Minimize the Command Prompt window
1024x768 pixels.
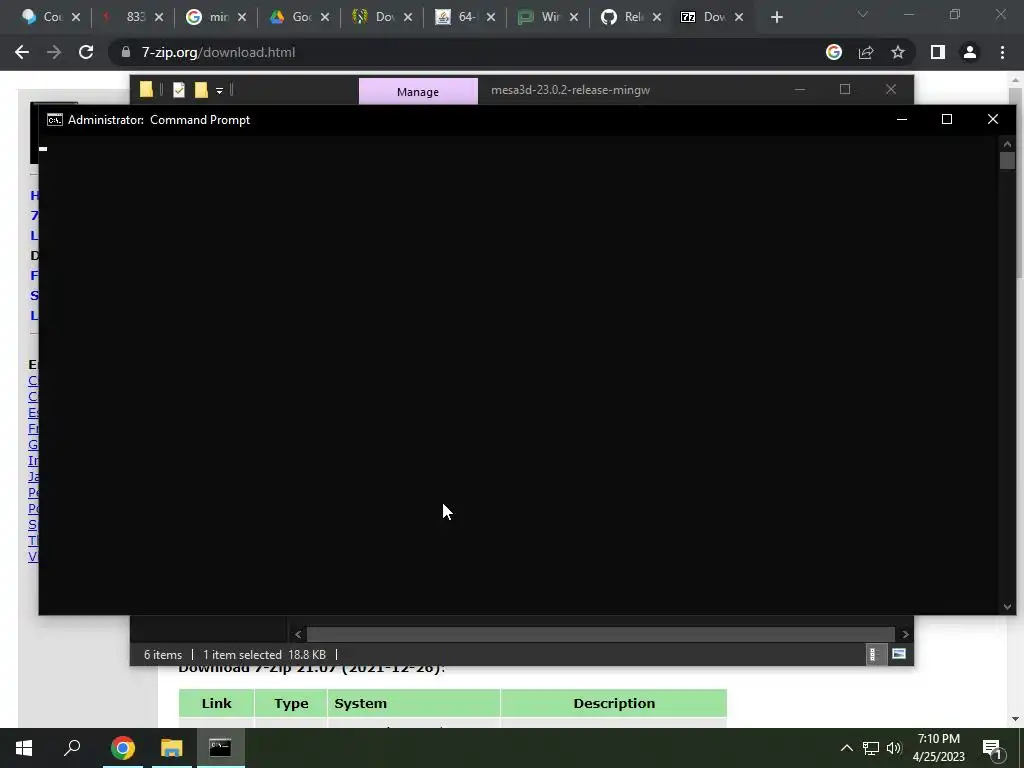[x=902, y=119]
